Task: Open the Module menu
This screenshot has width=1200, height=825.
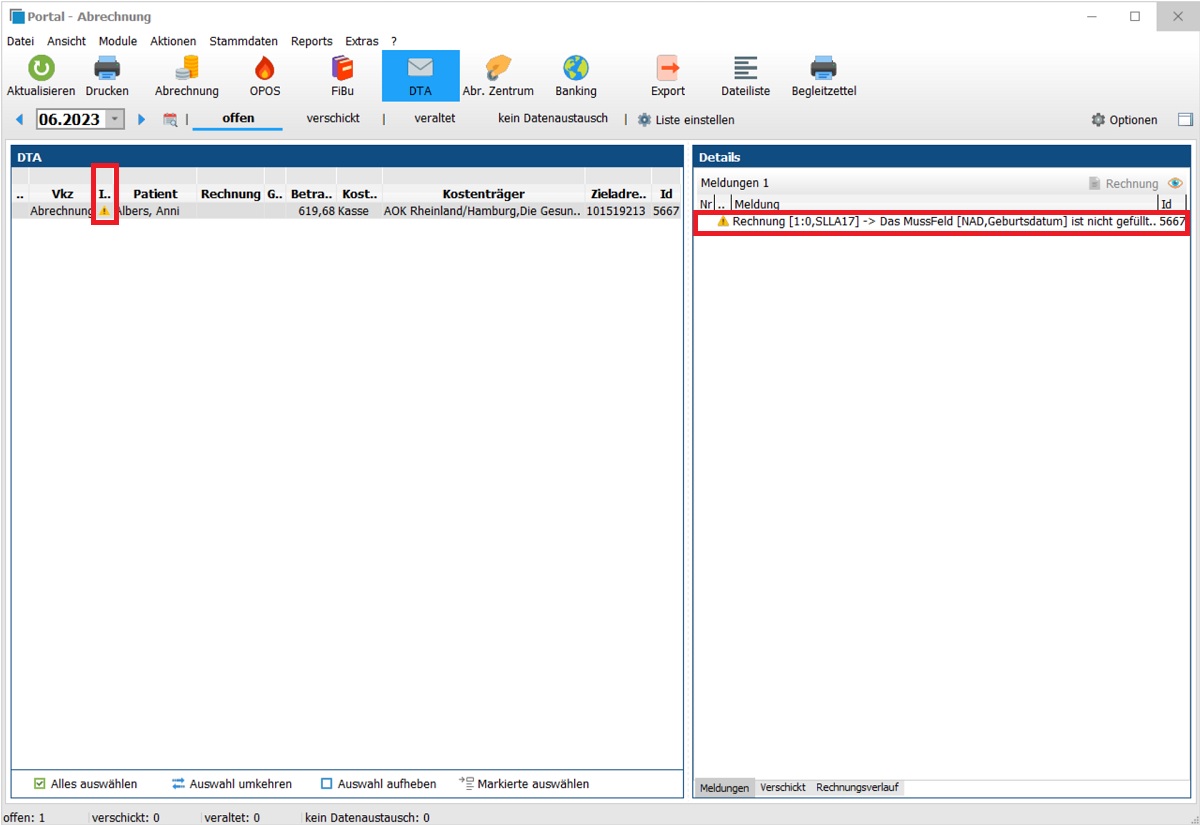Action: tap(118, 41)
